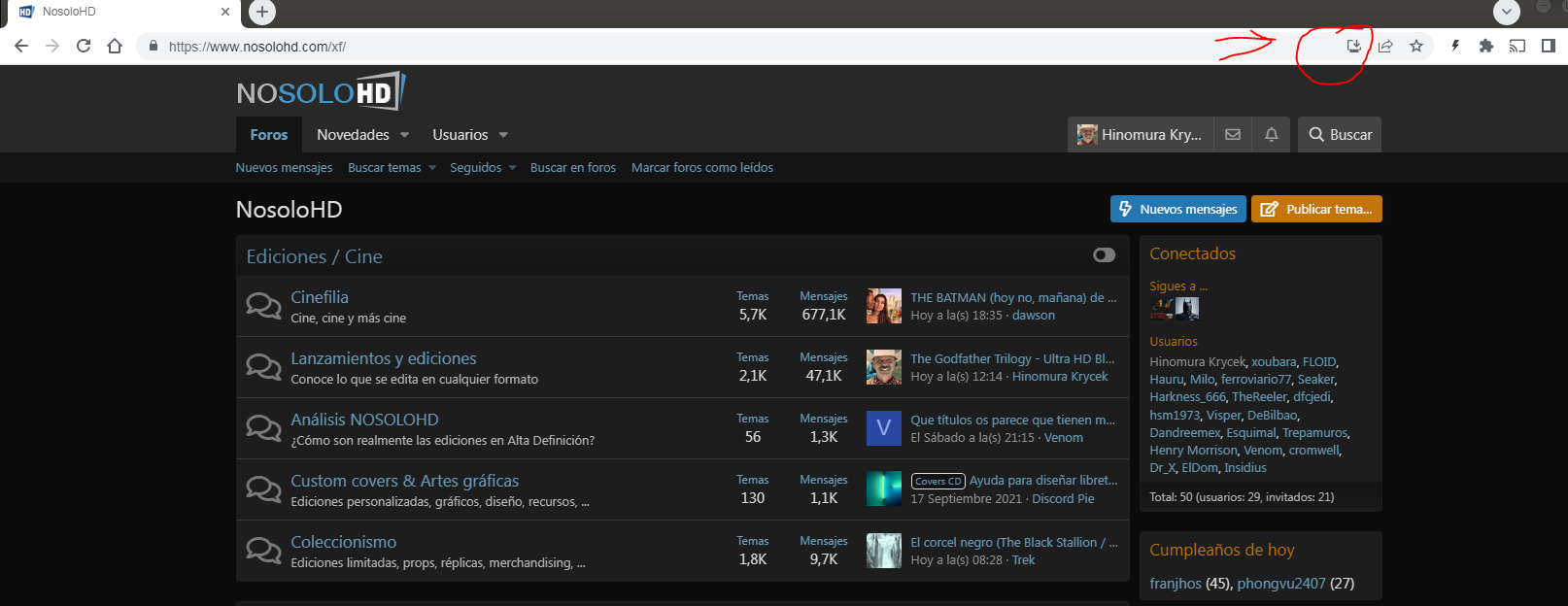The image size is (1568, 606).
Task: Click the Buscar search button
Action: pos(1340,135)
